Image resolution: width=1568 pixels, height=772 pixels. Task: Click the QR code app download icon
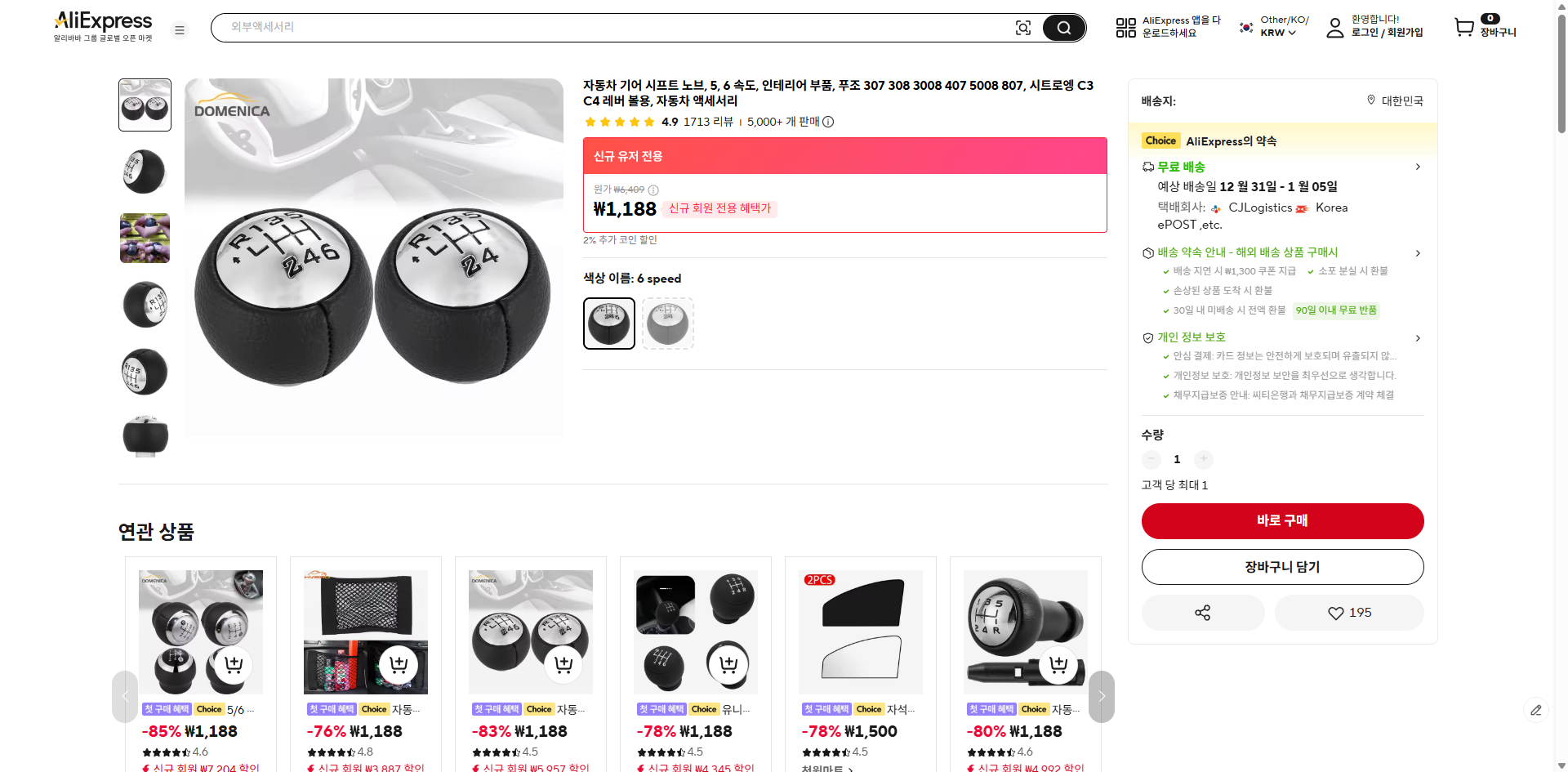1125,28
